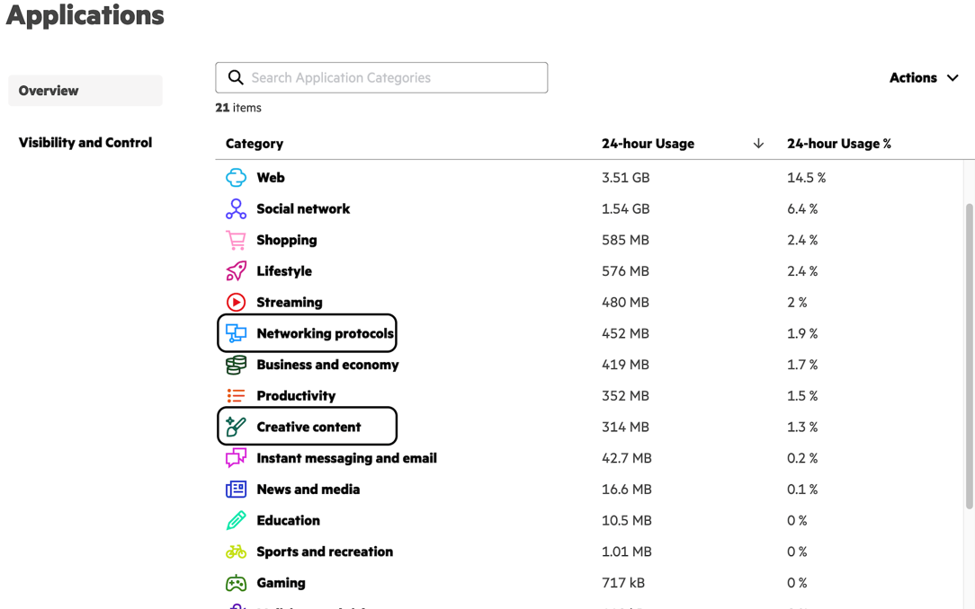Click the Gaming controller icon
The height and width of the screenshot is (609, 975).
tap(236, 583)
